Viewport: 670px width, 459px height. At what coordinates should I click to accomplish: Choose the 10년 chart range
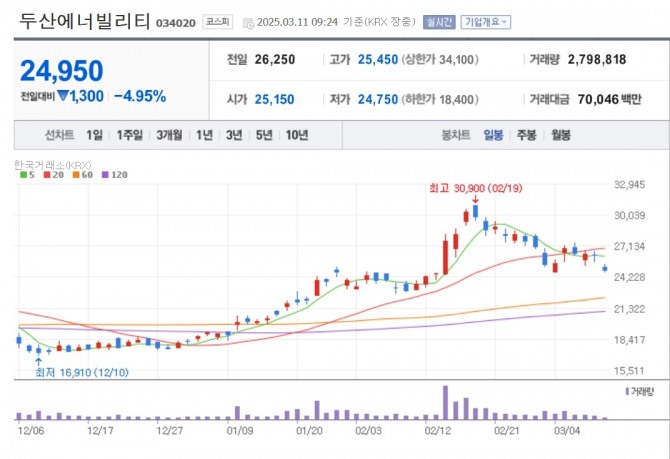point(296,135)
